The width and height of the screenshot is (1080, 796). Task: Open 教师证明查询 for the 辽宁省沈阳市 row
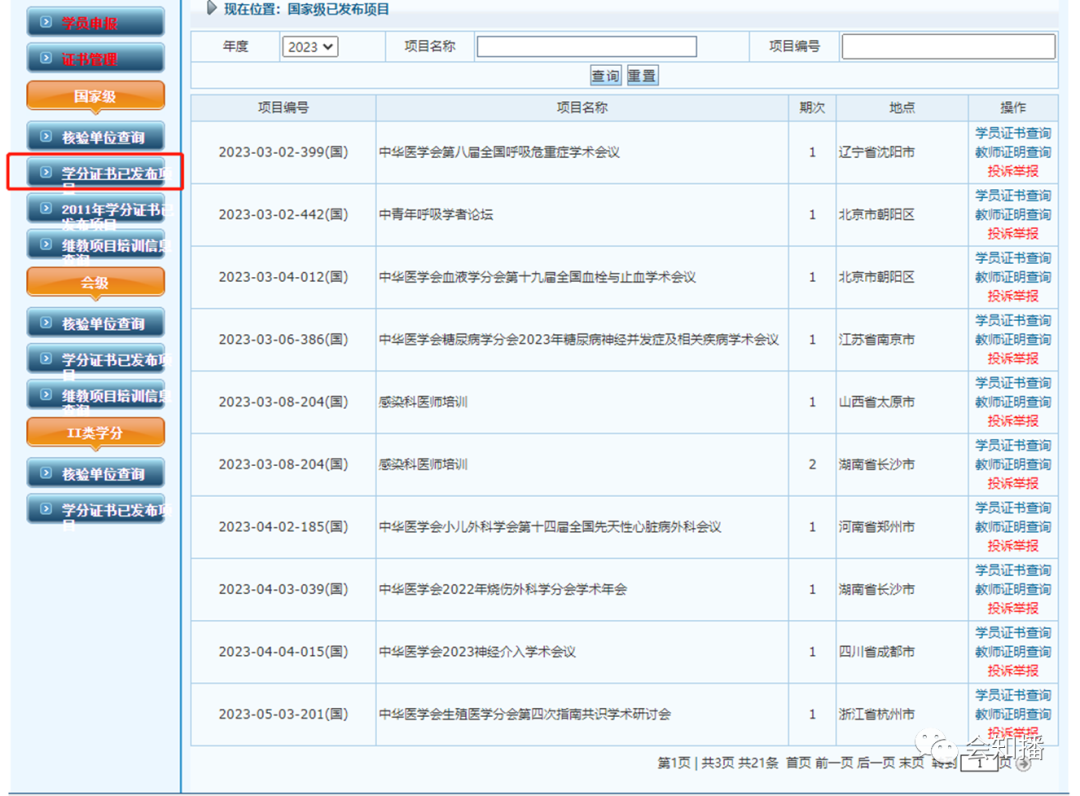(x=1013, y=152)
